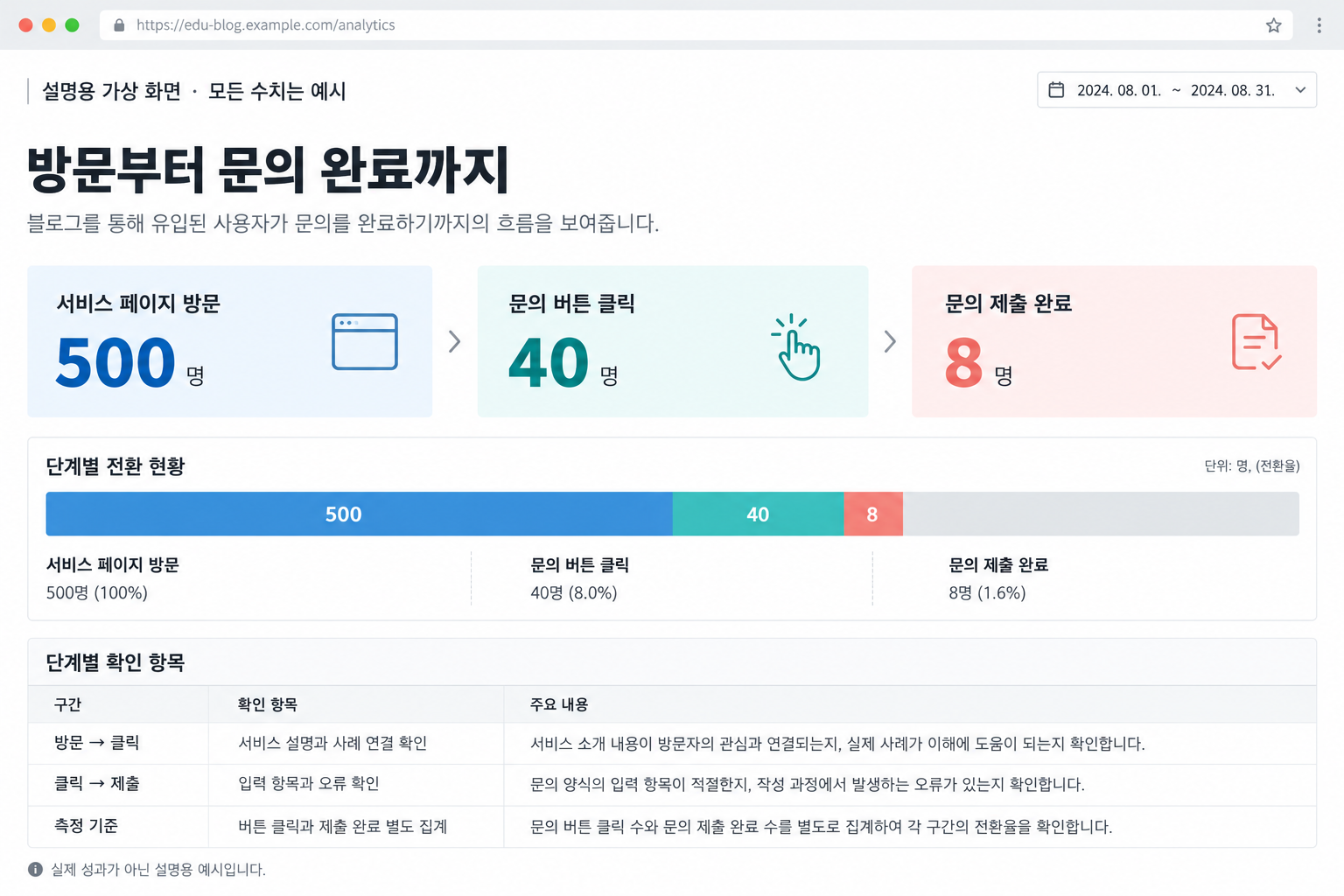
Task: Click the 문의 버튼 클릭 card title
Action: pyautogui.click(x=572, y=304)
